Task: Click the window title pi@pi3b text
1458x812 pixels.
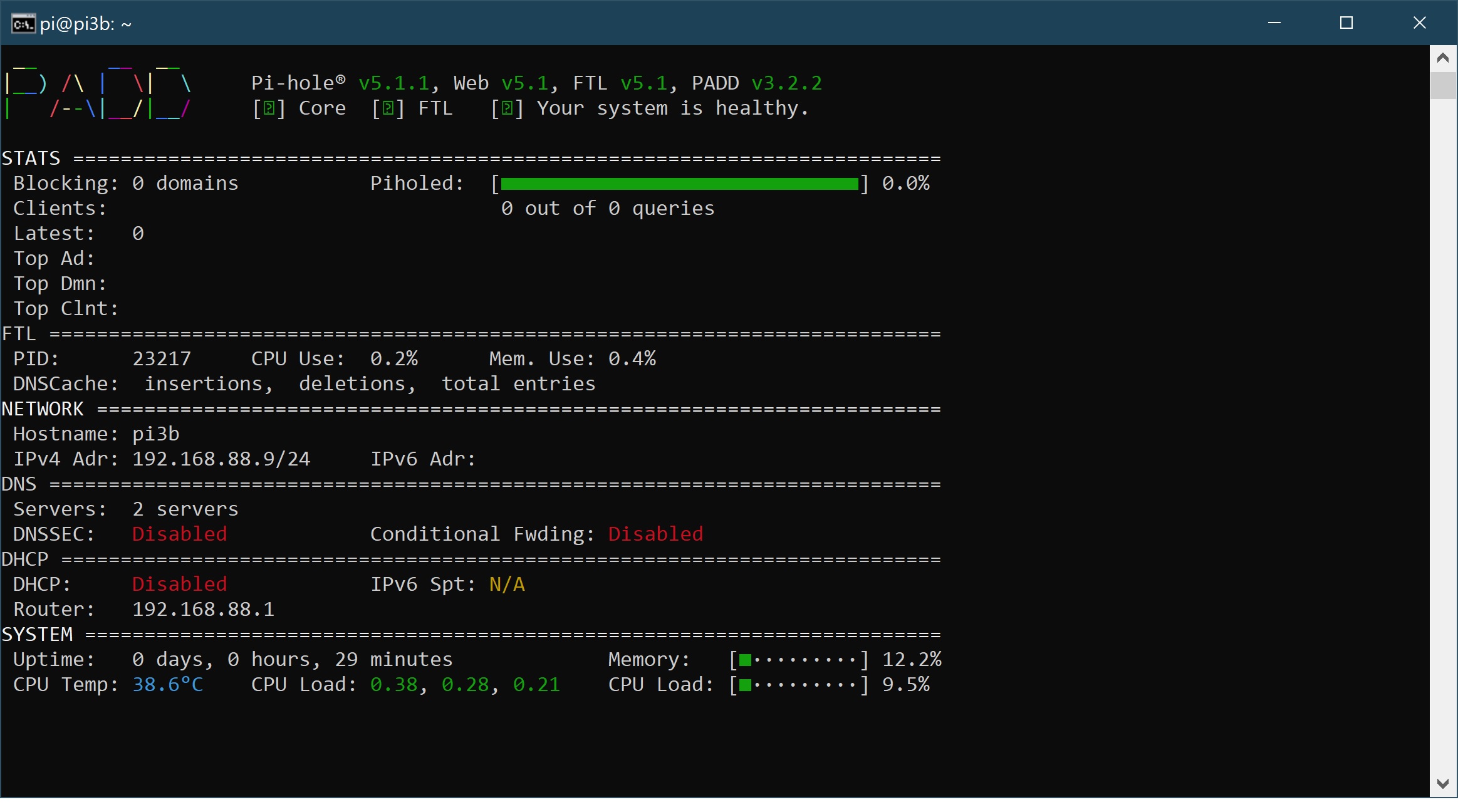Action: click(86, 24)
